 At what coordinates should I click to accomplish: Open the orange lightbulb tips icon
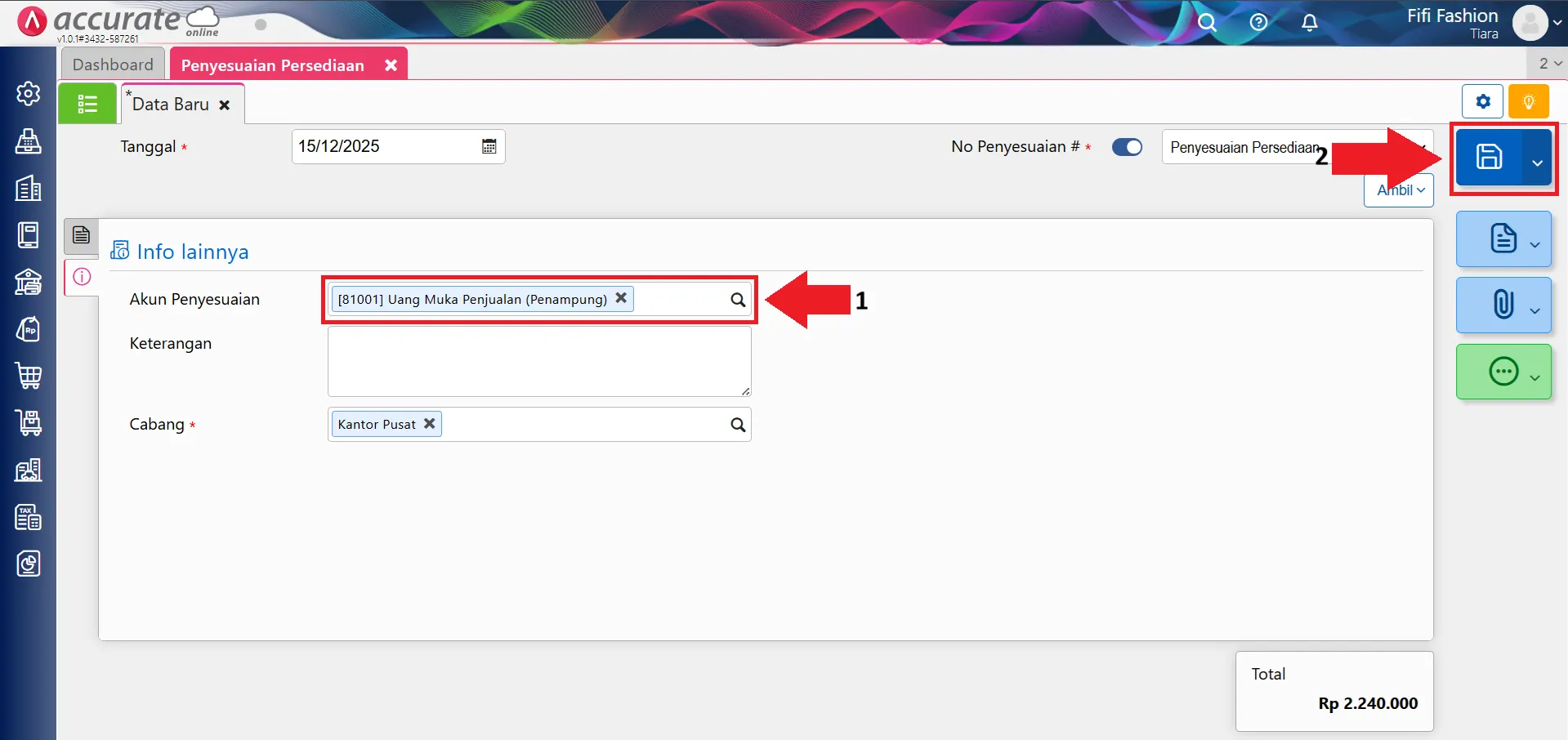(x=1528, y=102)
